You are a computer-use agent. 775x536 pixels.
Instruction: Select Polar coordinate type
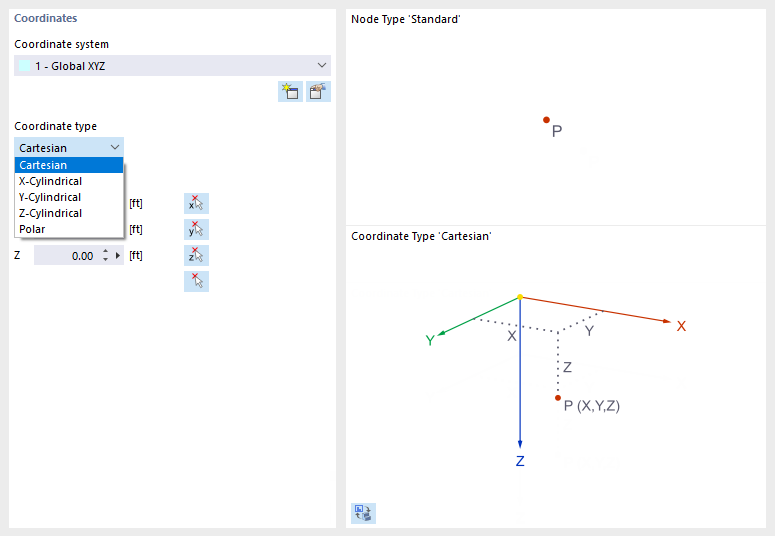tap(69, 229)
